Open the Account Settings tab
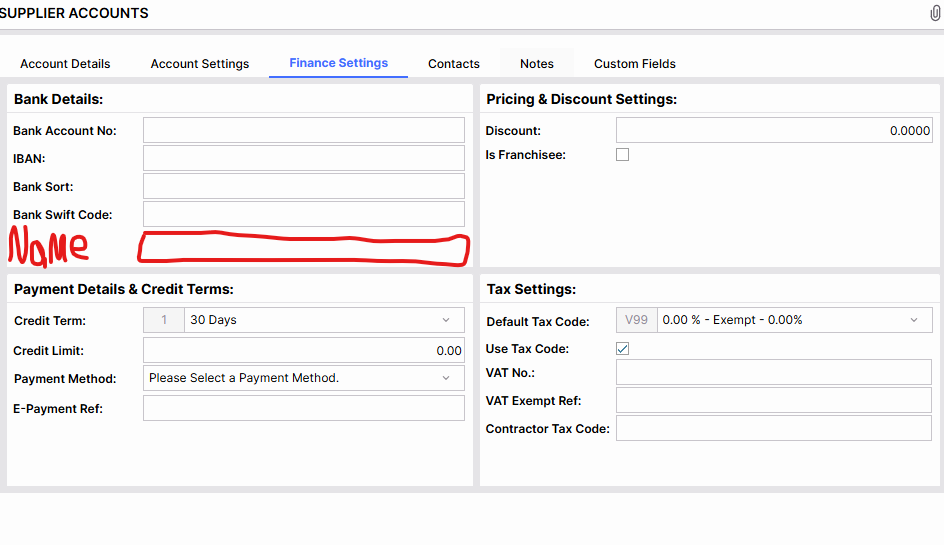 (200, 64)
